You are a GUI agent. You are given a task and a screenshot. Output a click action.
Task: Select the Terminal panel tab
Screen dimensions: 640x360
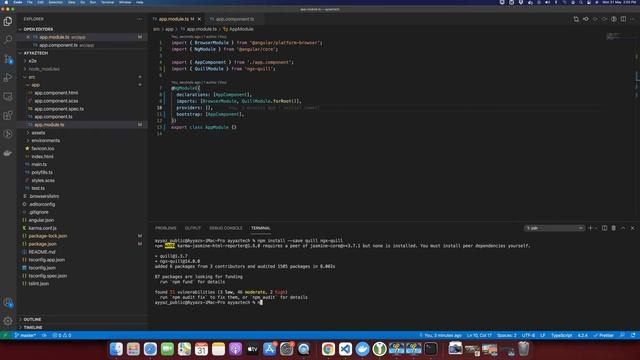pyautogui.click(x=260, y=228)
